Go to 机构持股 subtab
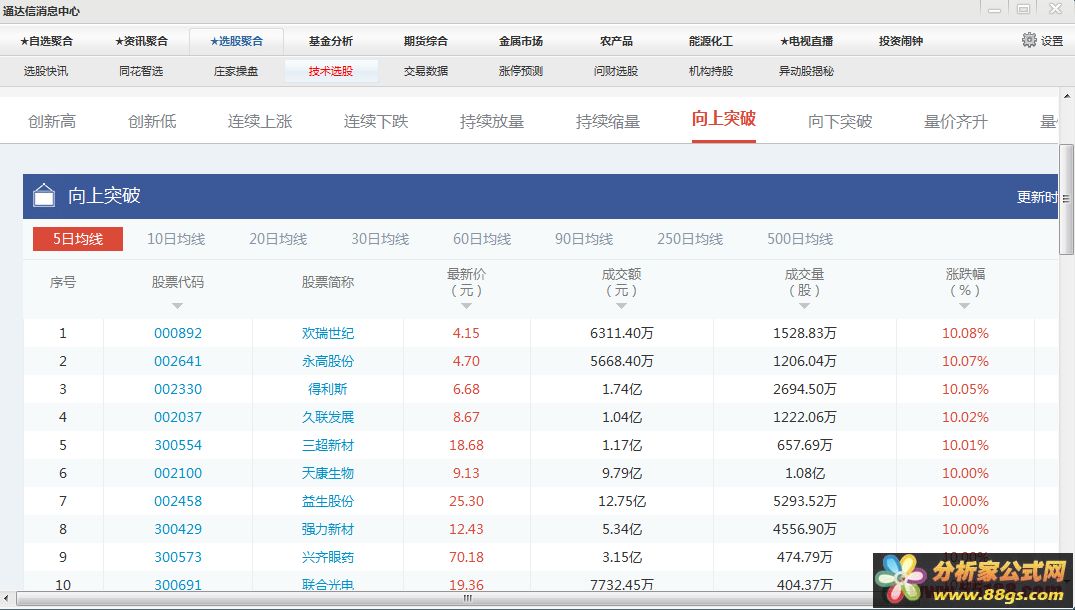 coord(711,71)
